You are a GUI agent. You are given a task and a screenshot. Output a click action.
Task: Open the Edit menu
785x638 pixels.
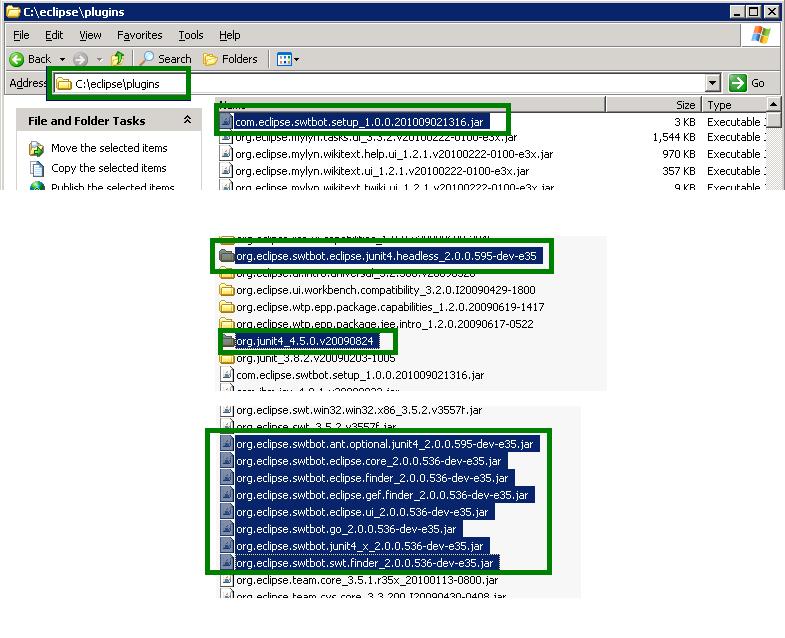pyautogui.click(x=54, y=35)
